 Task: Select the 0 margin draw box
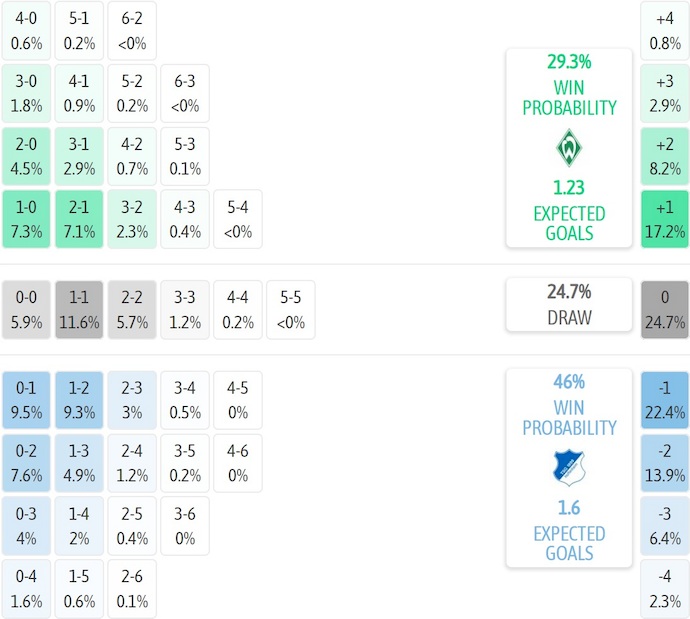tap(665, 309)
